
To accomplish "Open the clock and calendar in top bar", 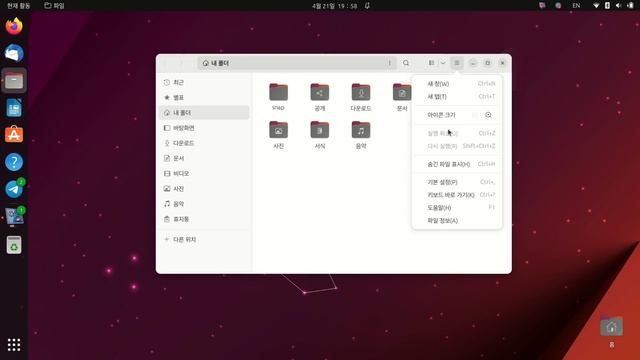I will [x=335, y=6].
